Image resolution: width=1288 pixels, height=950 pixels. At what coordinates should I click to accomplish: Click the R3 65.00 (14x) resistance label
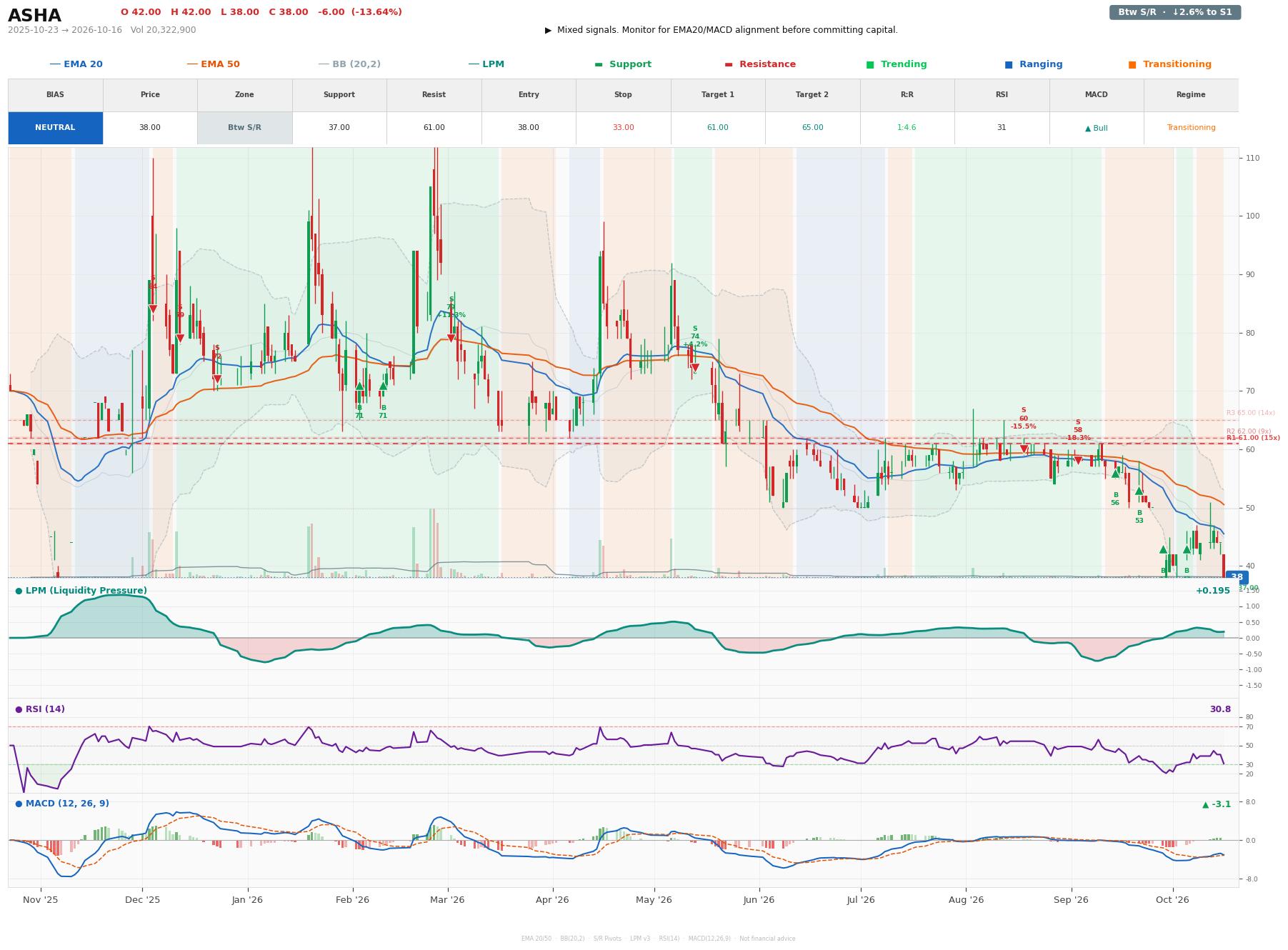click(x=1250, y=413)
